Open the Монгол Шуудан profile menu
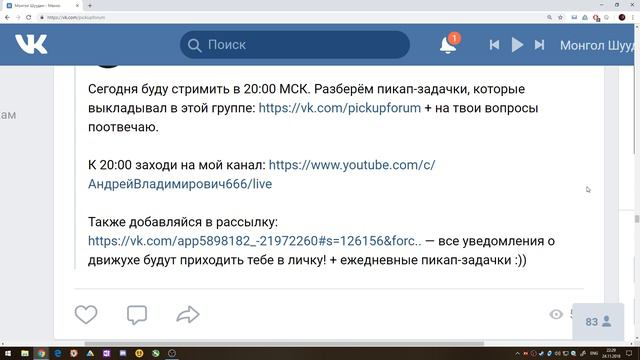Image resolution: width=640 pixels, height=360 pixels. click(597, 45)
